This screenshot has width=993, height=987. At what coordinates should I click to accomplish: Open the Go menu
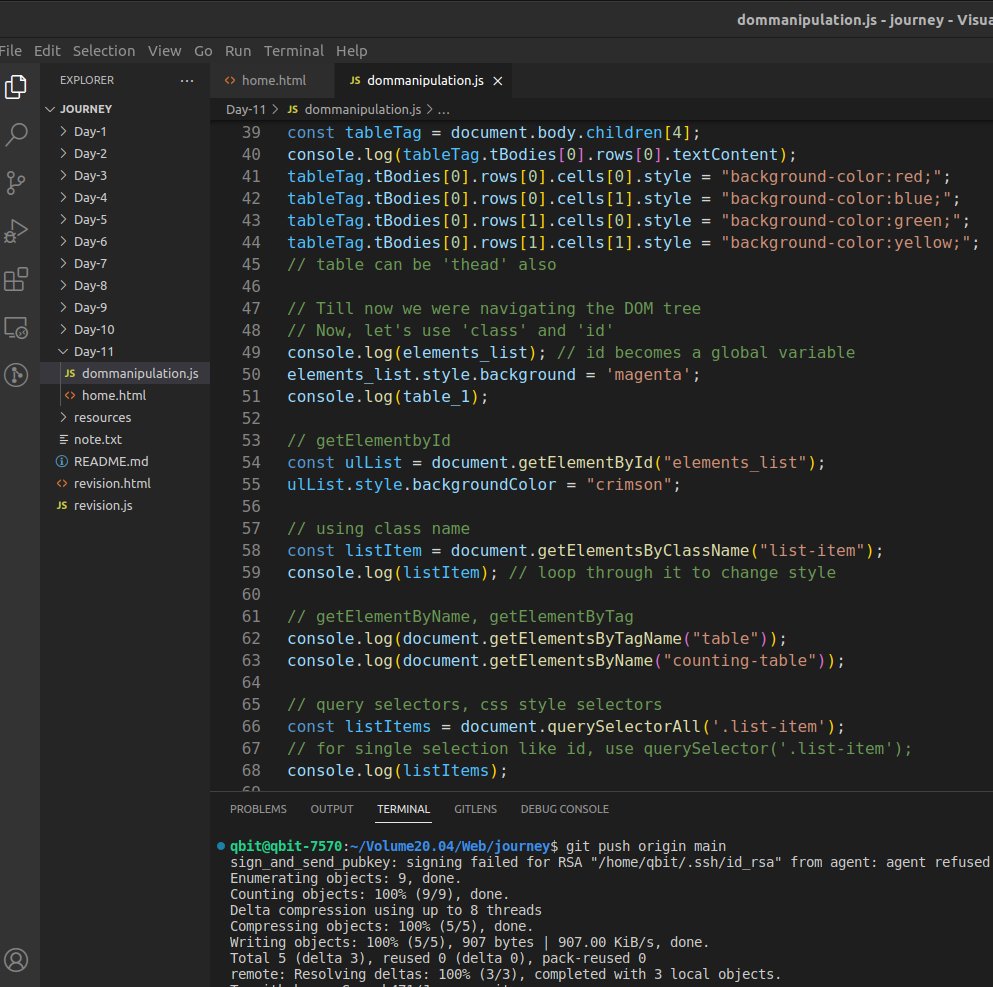coord(203,51)
